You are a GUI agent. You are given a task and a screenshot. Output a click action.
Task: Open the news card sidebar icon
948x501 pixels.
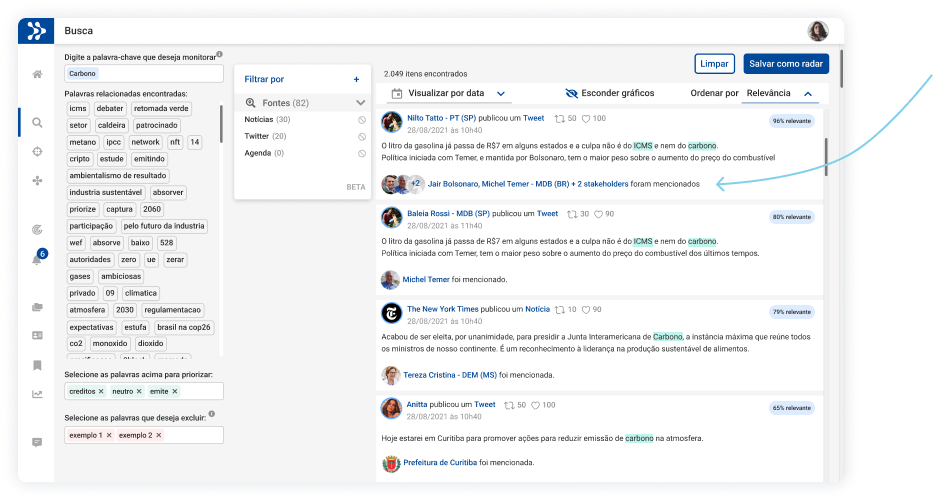37,335
